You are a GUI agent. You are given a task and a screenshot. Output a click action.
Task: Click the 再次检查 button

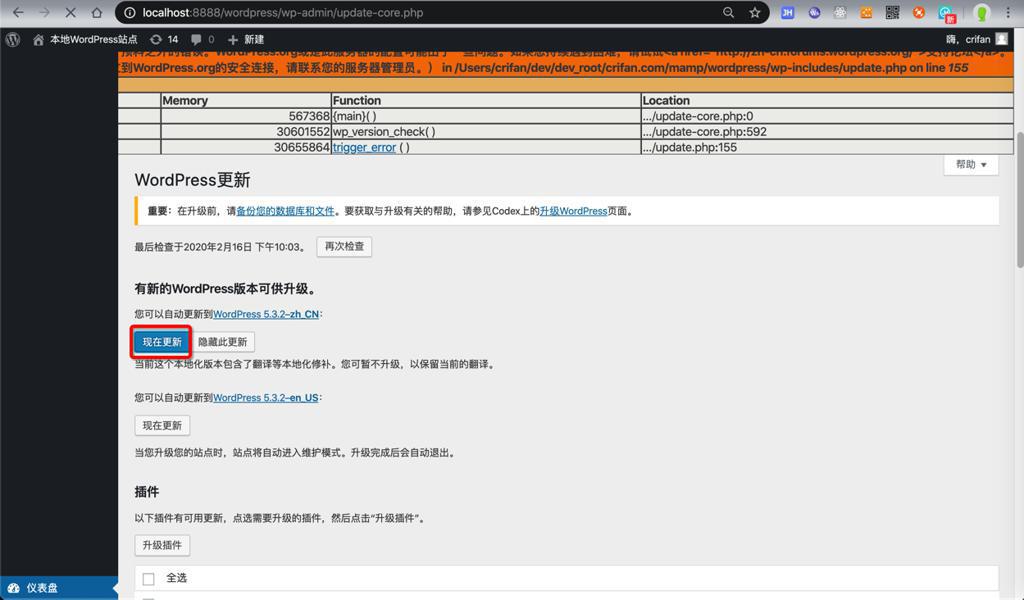(x=344, y=246)
